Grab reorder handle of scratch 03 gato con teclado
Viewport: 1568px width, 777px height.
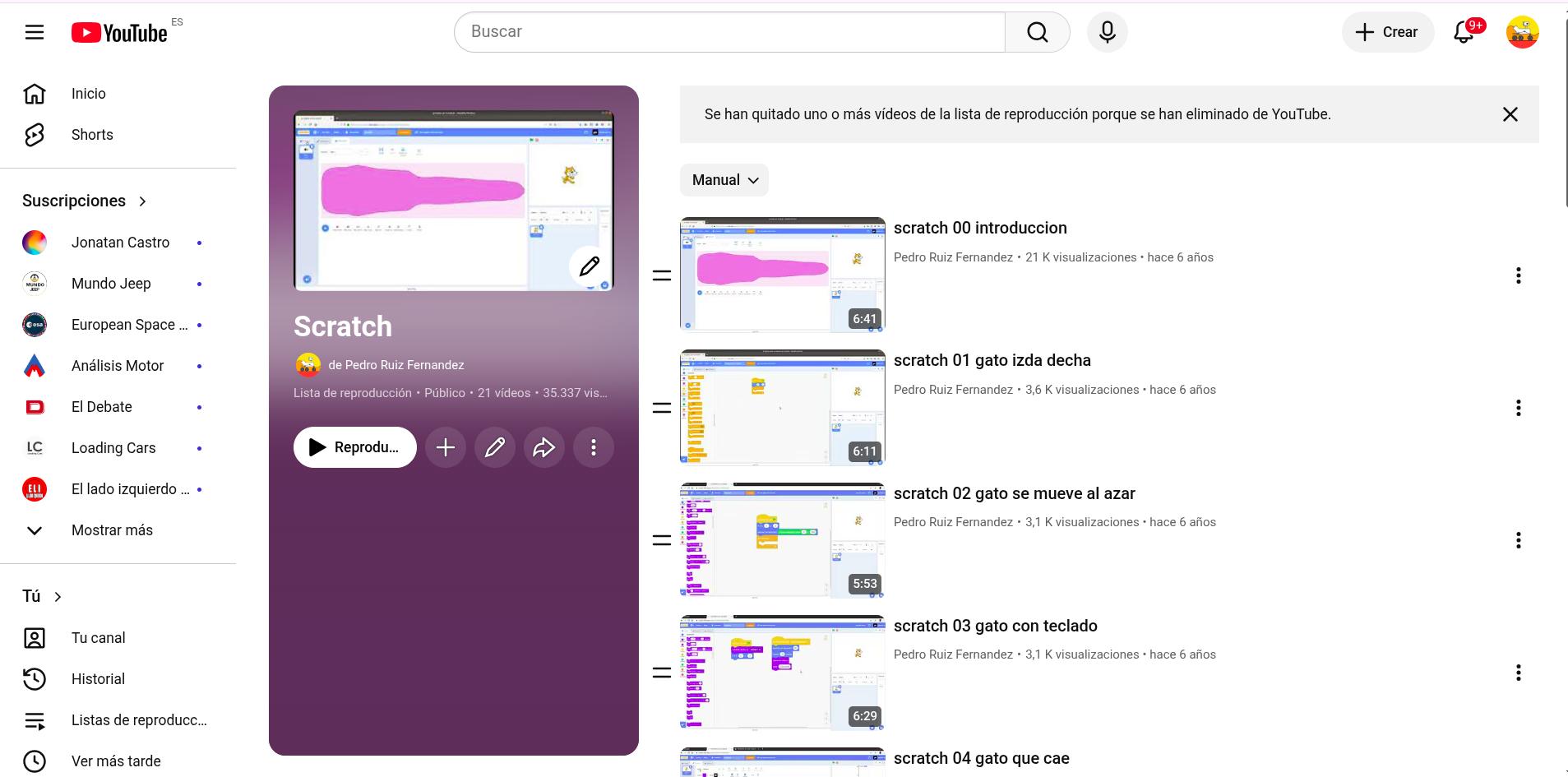pyautogui.click(x=662, y=673)
